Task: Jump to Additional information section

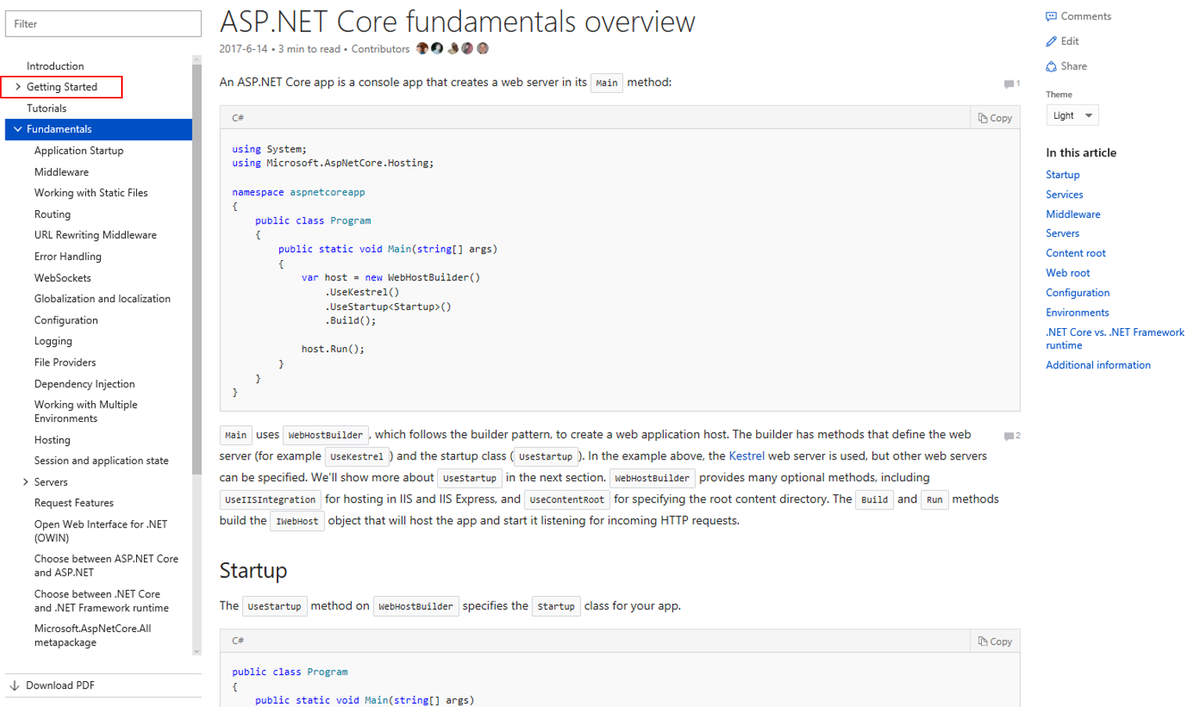Action: pyautogui.click(x=1098, y=365)
